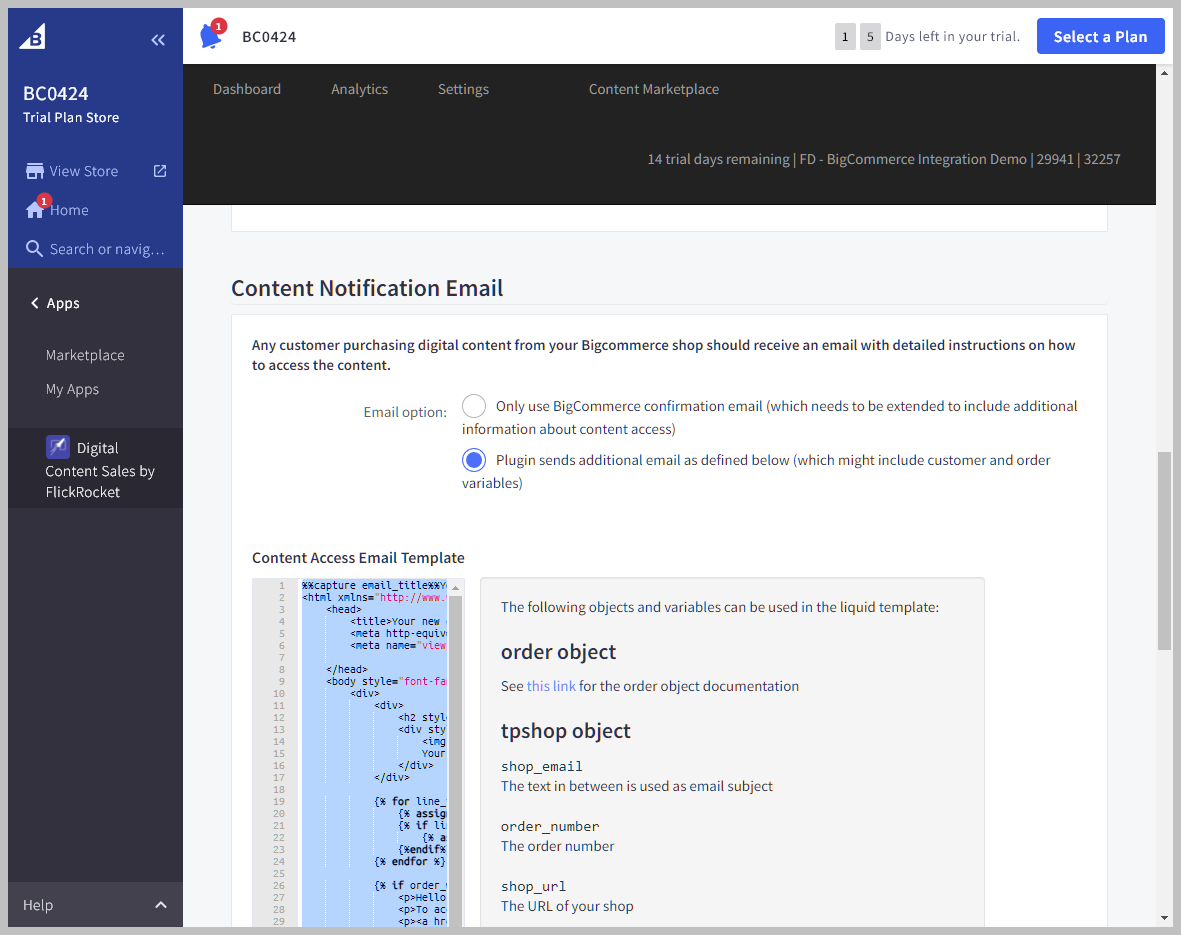This screenshot has width=1181, height=935.
Task: Click the Home house icon
Action: (x=35, y=210)
